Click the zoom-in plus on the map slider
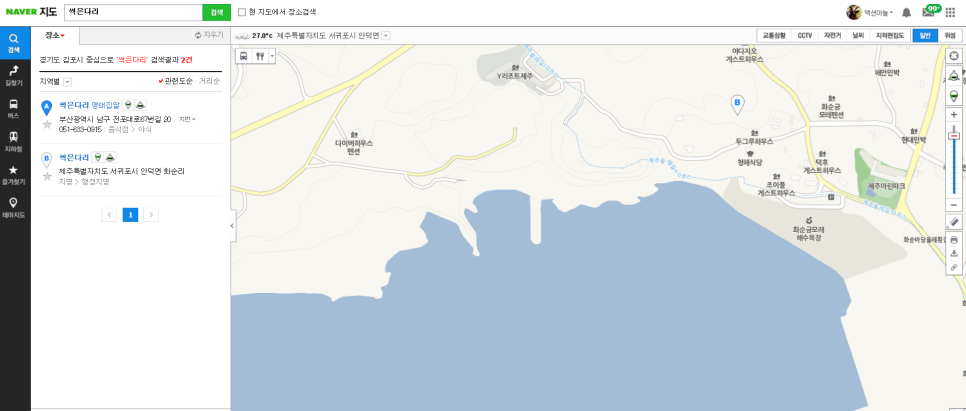966x411 pixels. tap(954, 115)
